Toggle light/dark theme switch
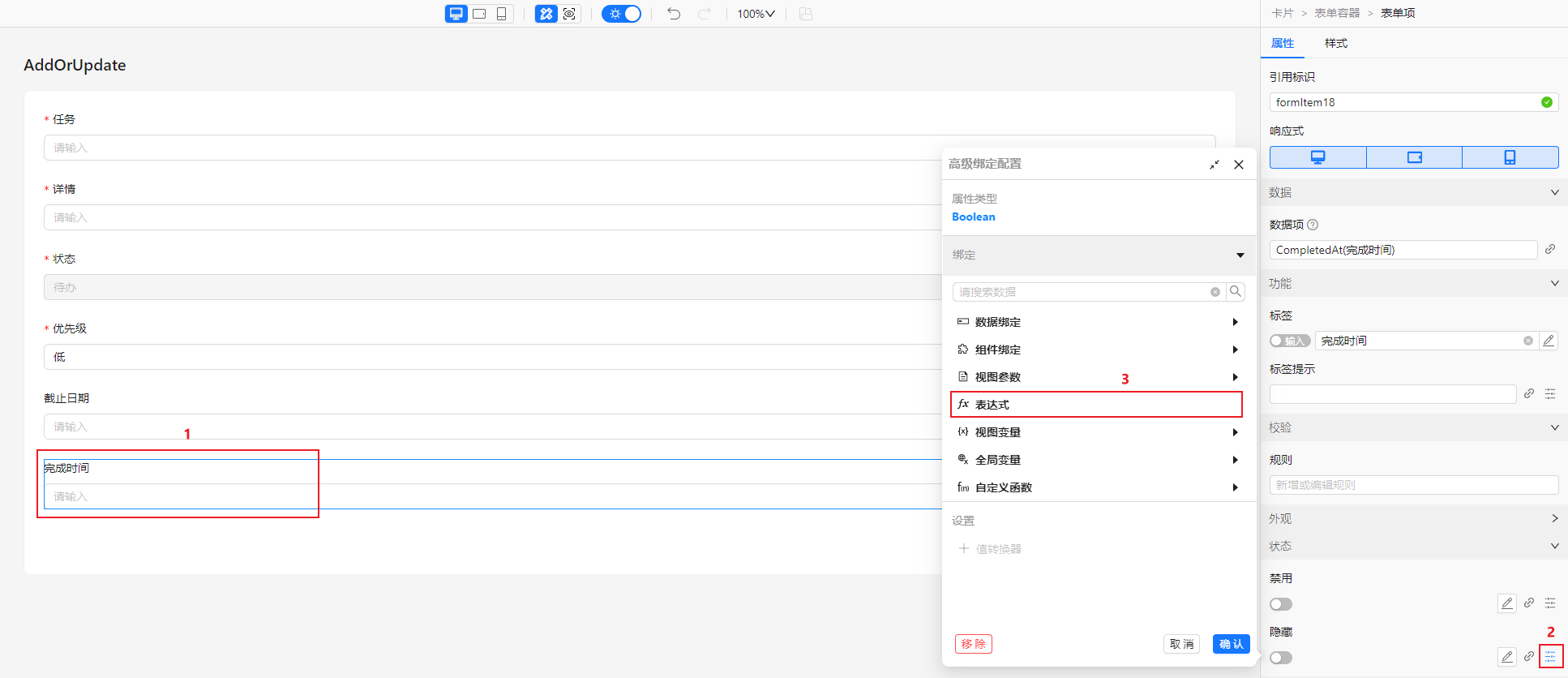The height and width of the screenshot is (678, 1568). 622,14
